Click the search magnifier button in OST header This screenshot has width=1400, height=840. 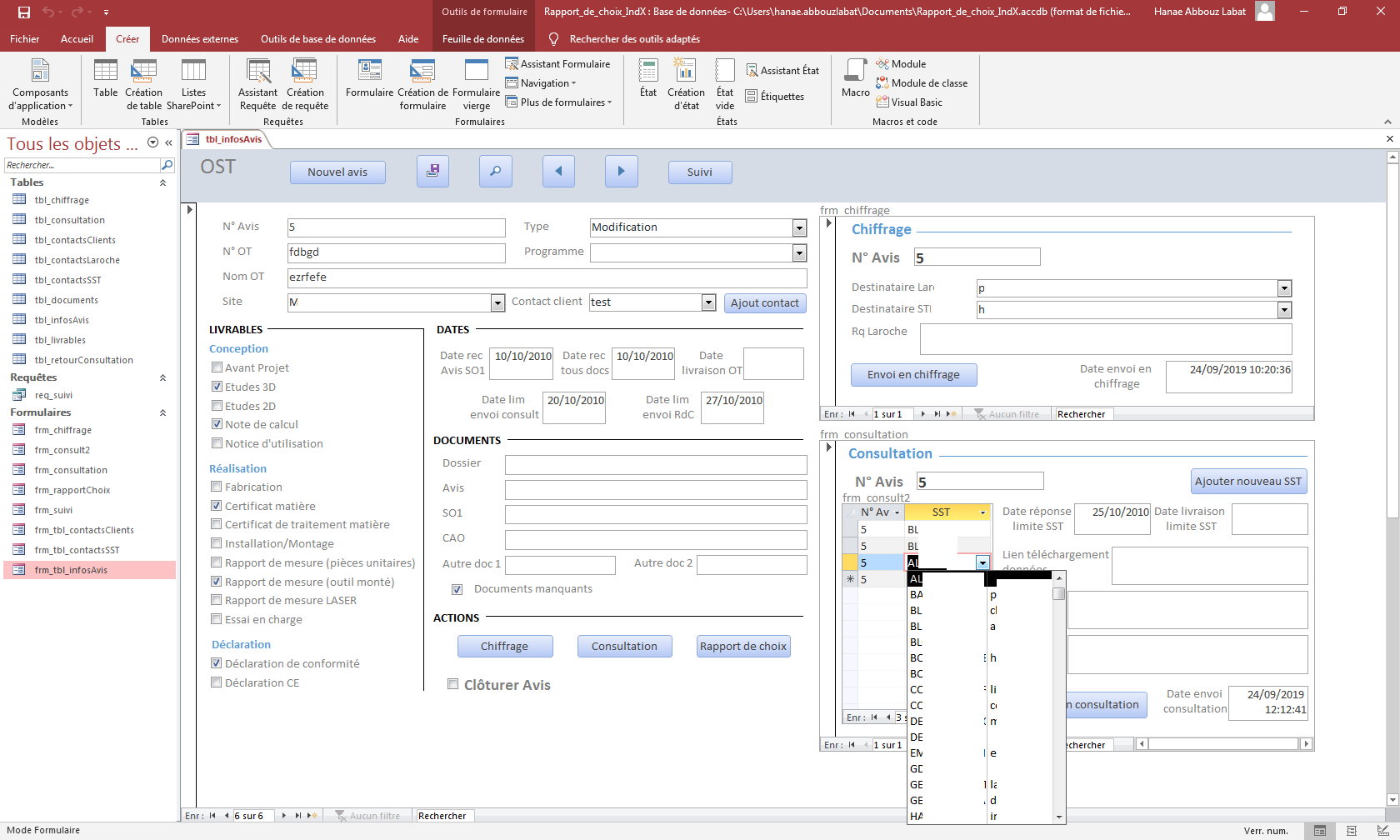click(x=496, y=171)
